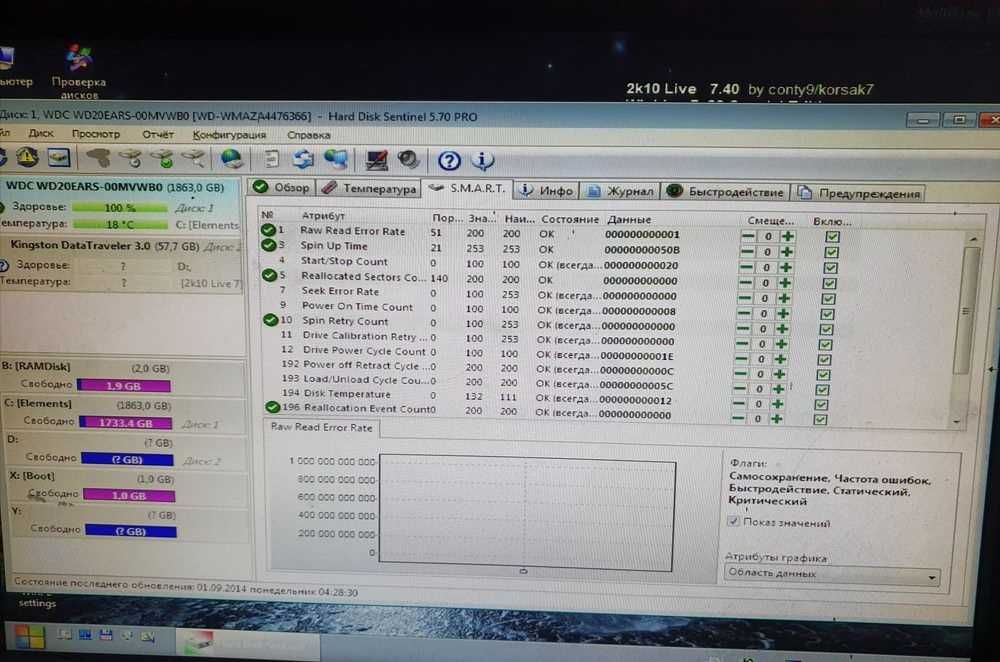Increase offset plus for Spin Up Time row

787,251
